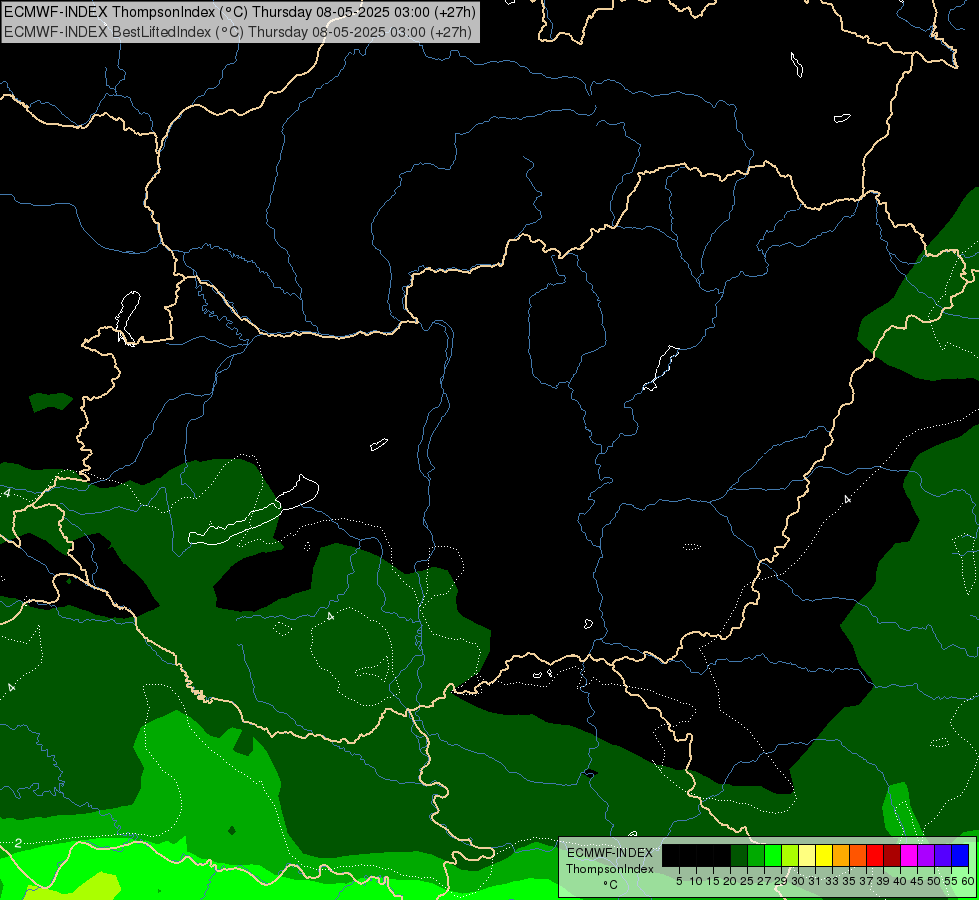Click the 'ThompsonIndex' label in the legend
979x900 pixels.
[x=610, y=869]
